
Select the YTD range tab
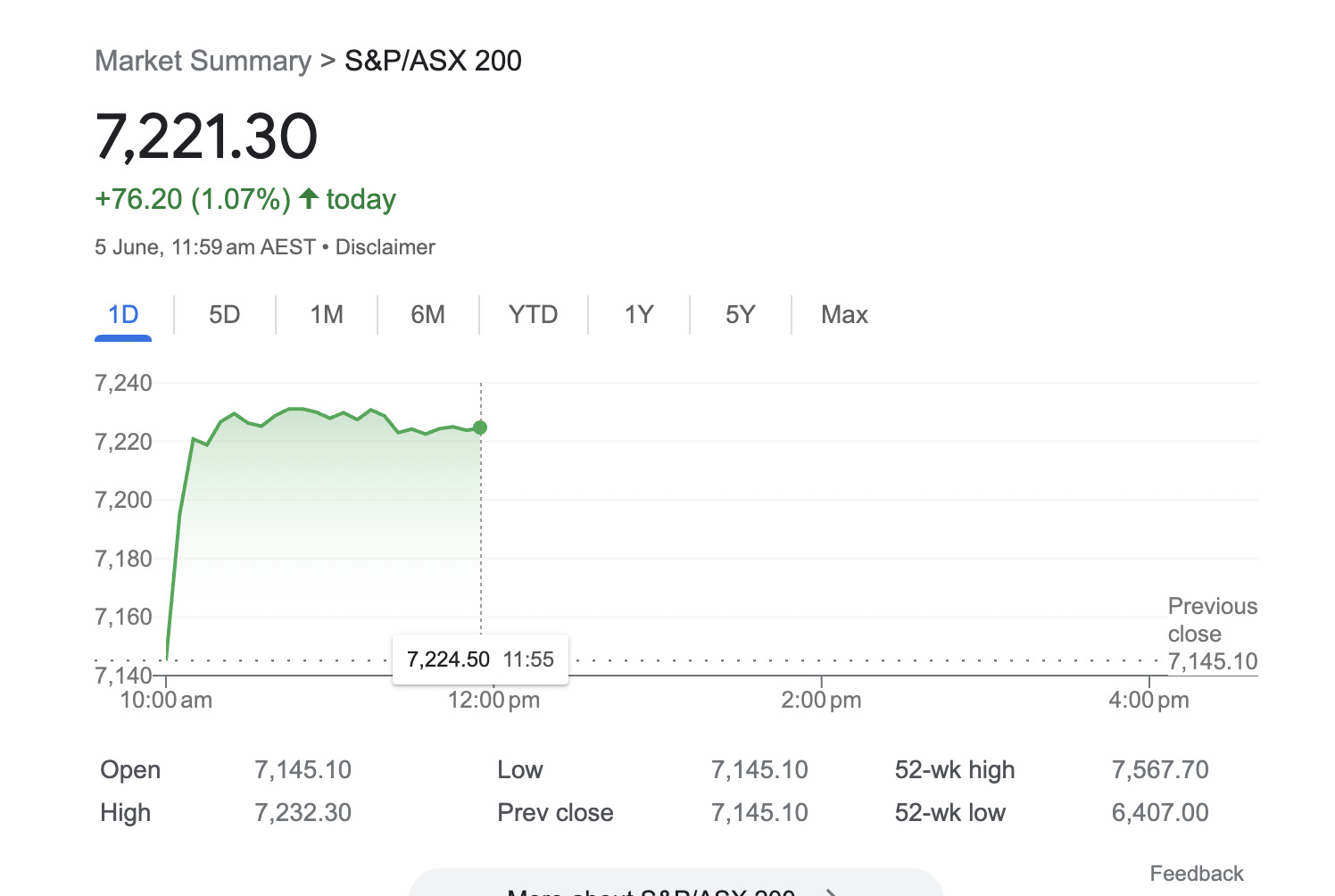[x=534, y=315]
